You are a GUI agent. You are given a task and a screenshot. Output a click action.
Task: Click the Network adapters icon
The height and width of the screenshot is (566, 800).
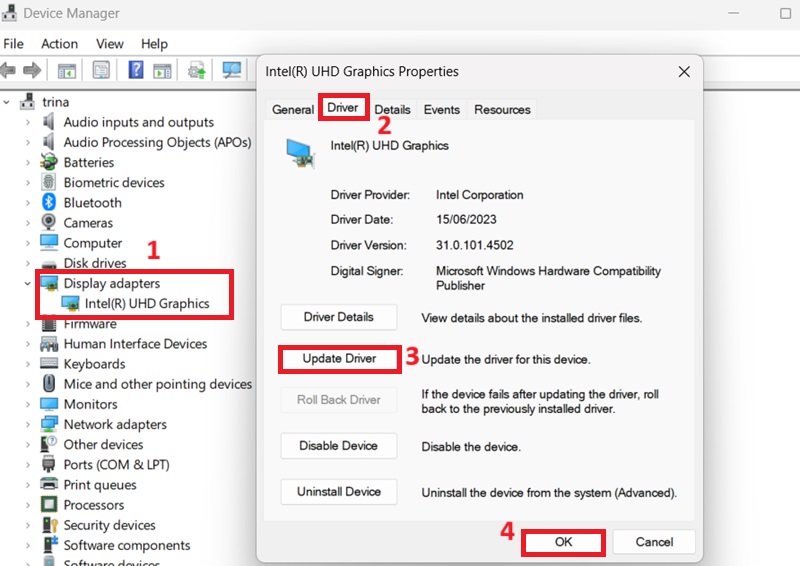(49, 424)
